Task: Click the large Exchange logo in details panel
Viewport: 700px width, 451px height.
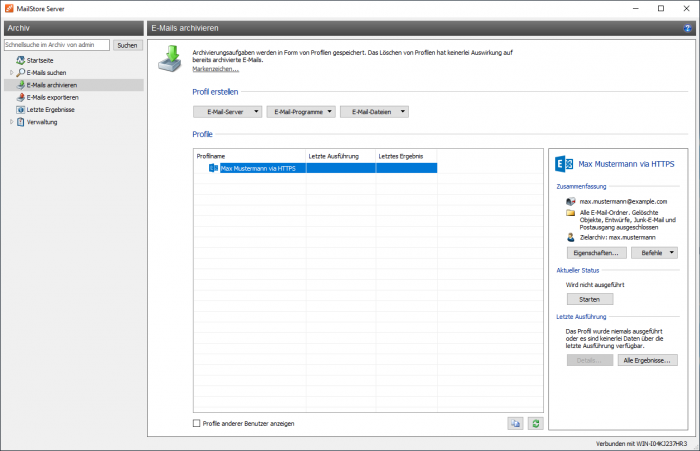Action: click(564, 164)
